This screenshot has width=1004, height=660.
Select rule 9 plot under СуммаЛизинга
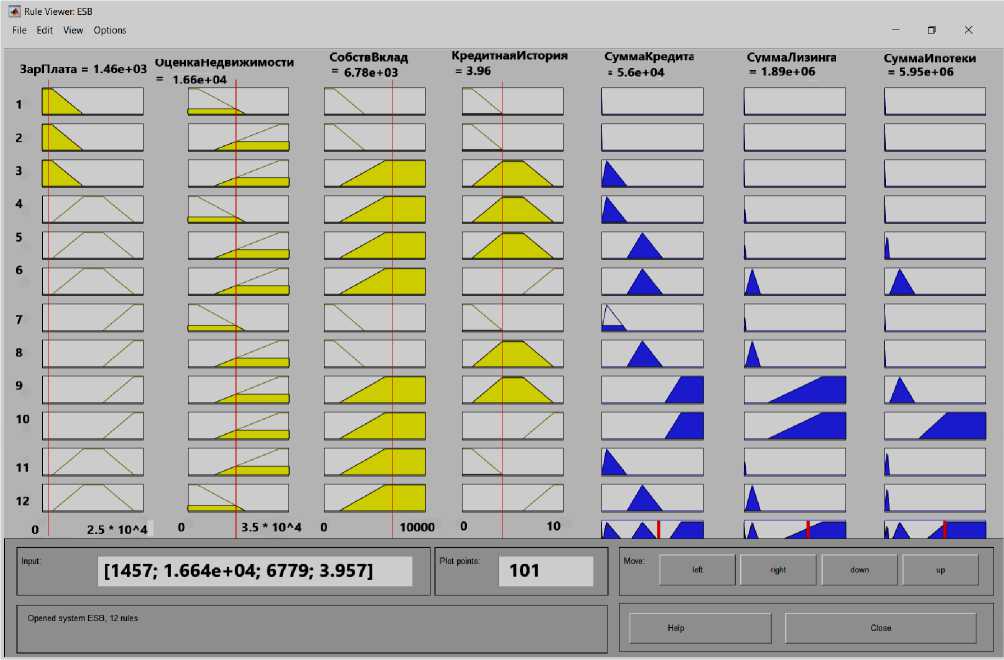[794, 389]
